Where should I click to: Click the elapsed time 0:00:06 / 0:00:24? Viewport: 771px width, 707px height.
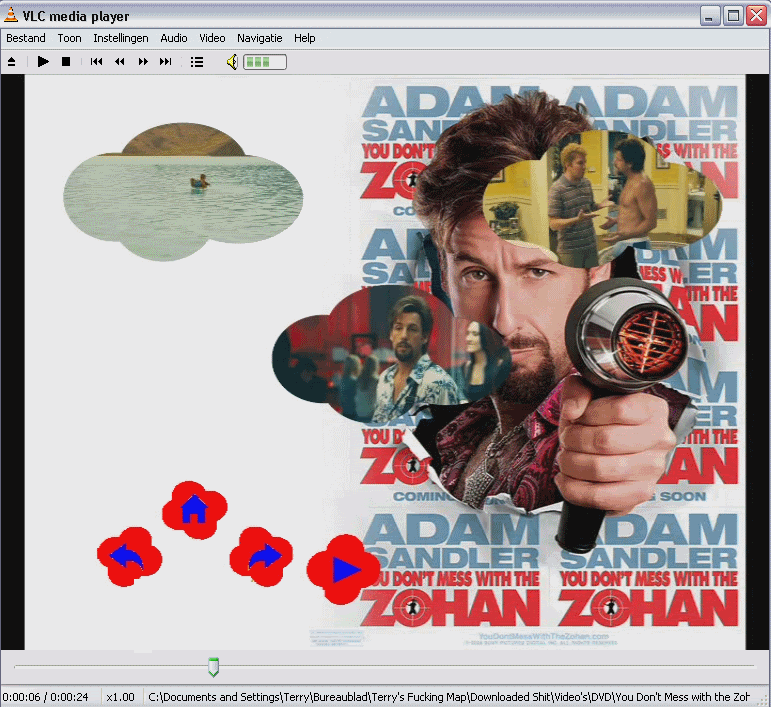point(45,697)
